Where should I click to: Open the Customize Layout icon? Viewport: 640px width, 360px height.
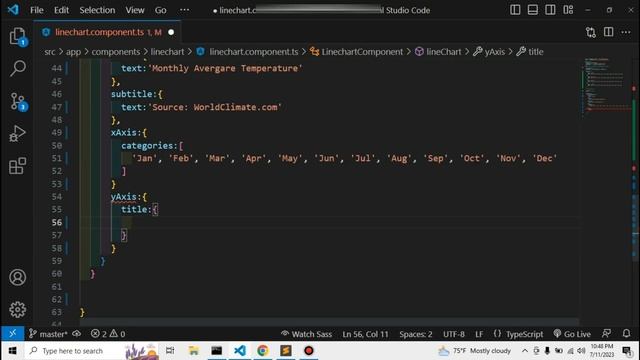point(568,10)
